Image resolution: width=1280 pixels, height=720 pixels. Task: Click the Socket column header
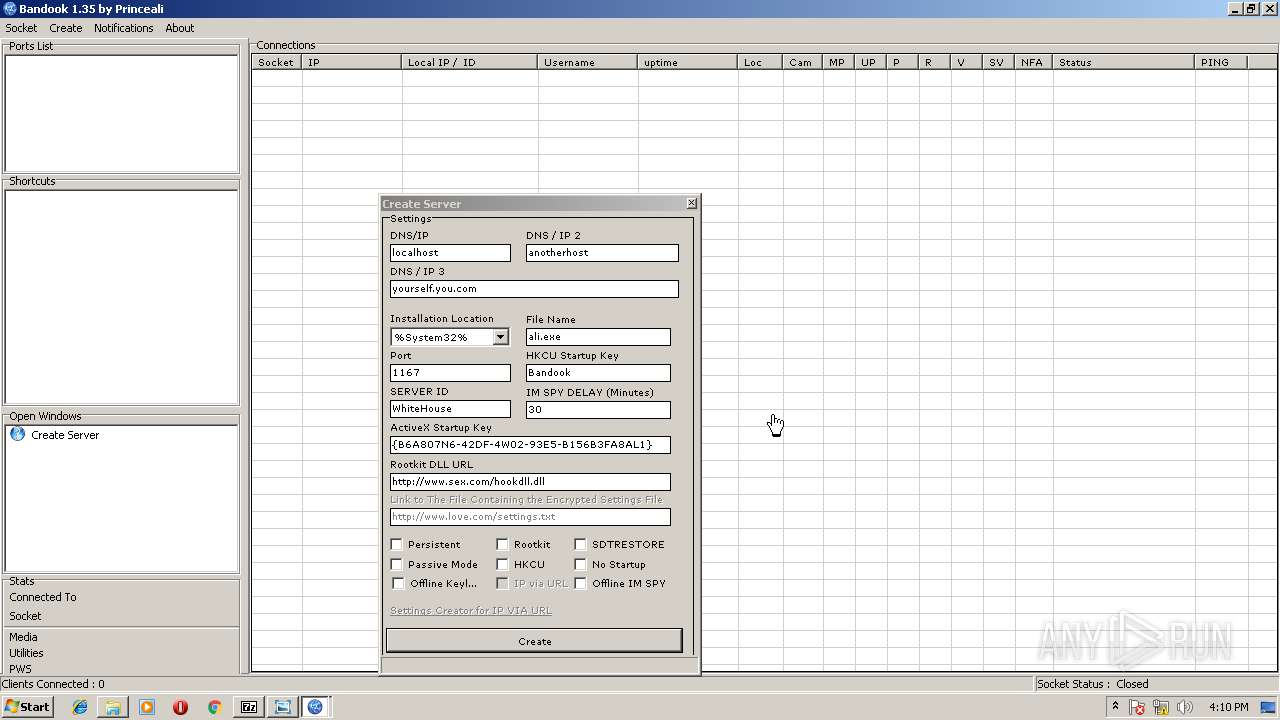[277, 62]
